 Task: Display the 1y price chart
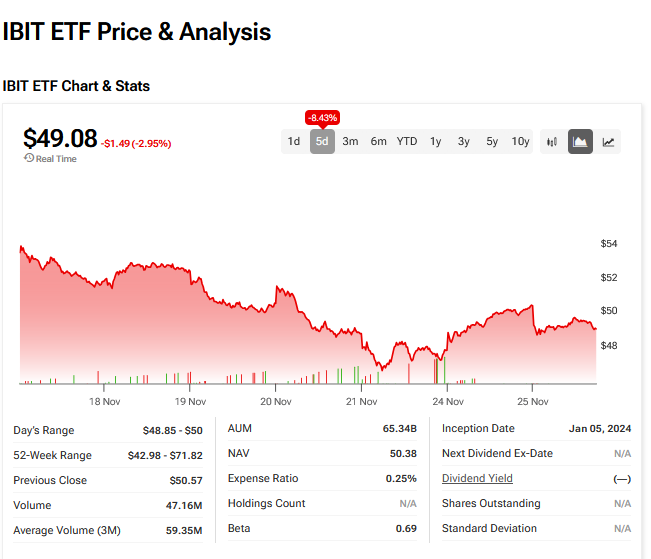(436, 142)
